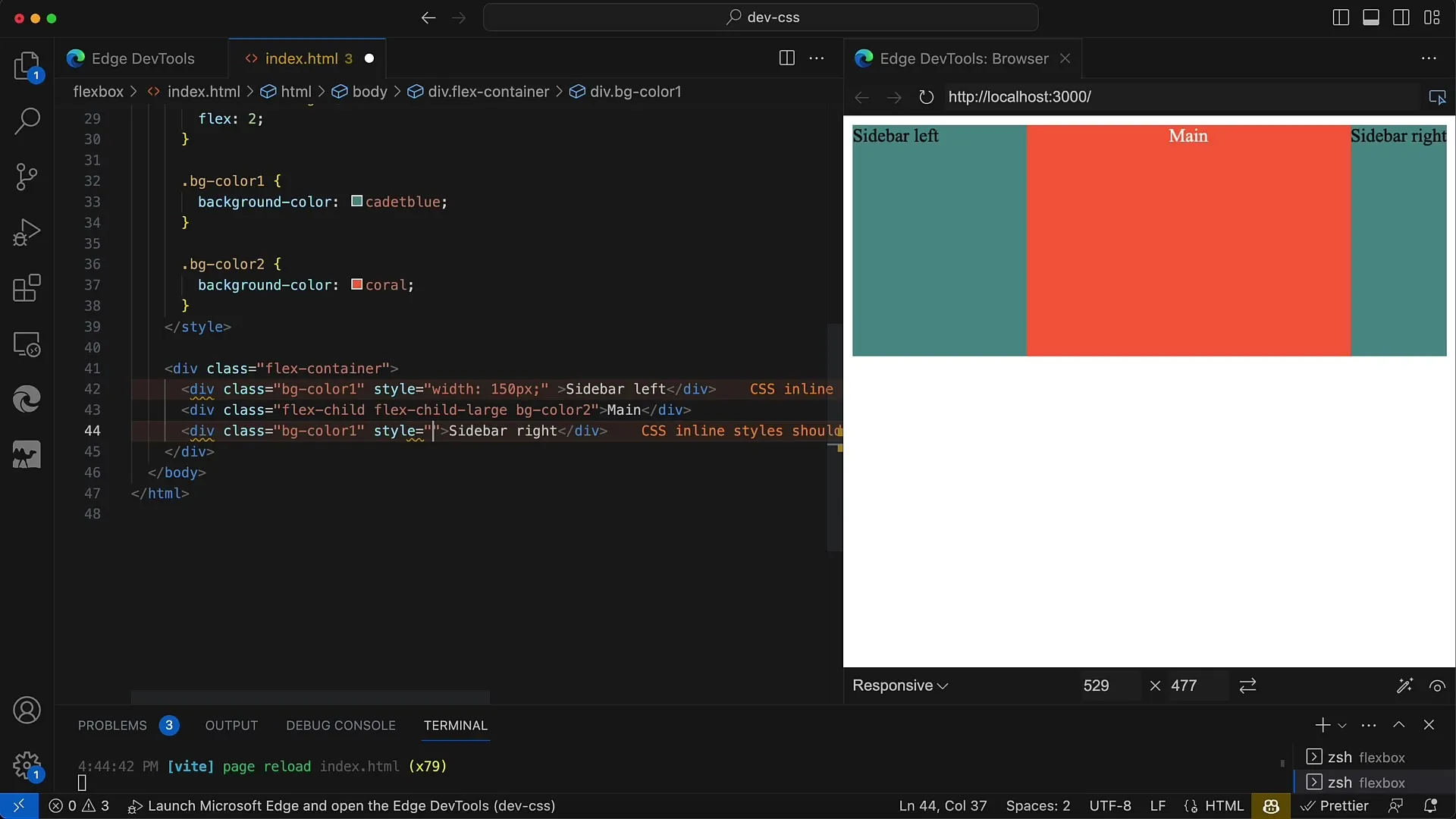Viewport: 1456px width, 819px height.
Task: Open the Search view icon
Action: 27,121
